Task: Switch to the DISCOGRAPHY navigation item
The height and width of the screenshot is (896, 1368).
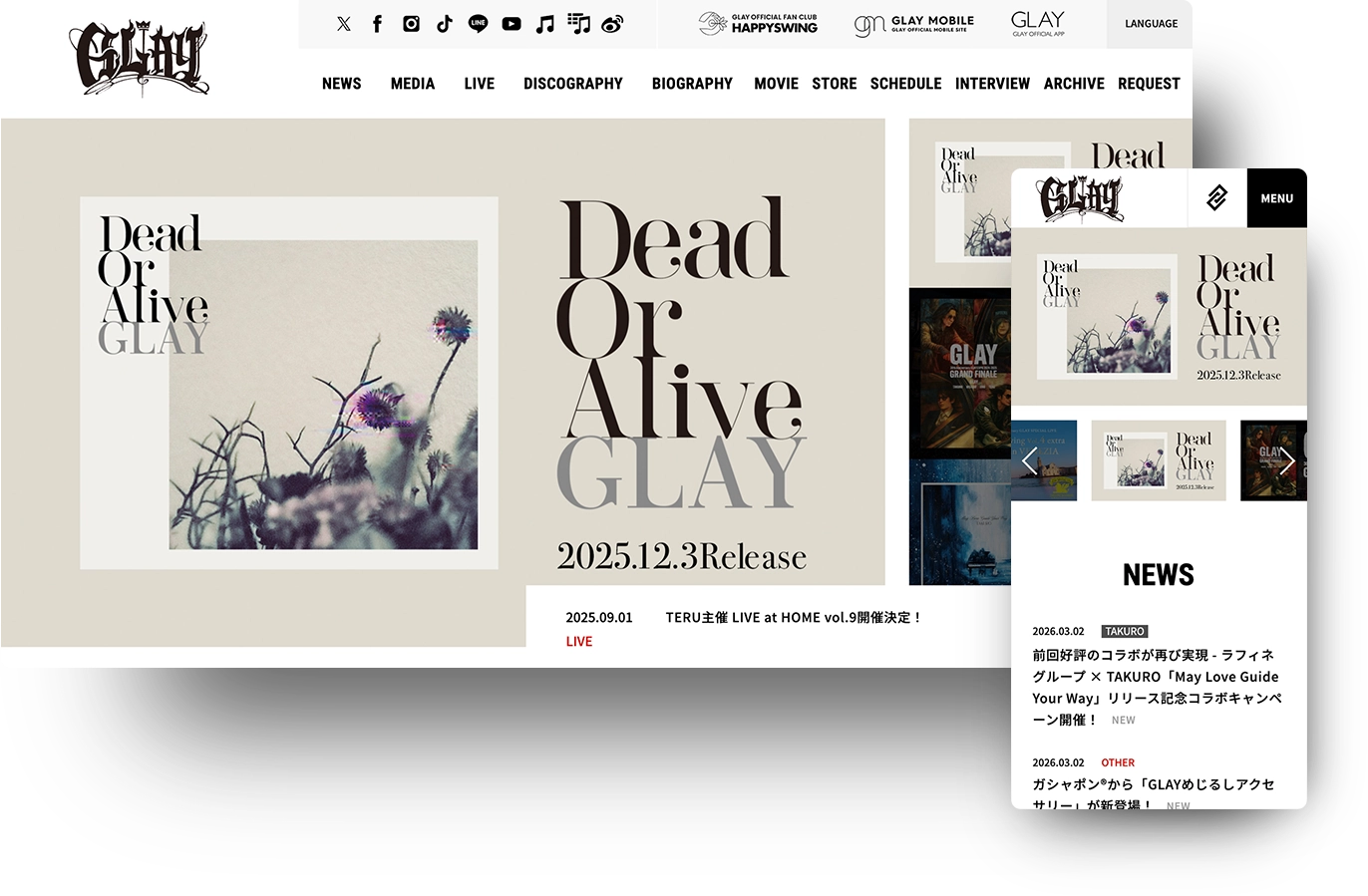Action: (573, 84)
